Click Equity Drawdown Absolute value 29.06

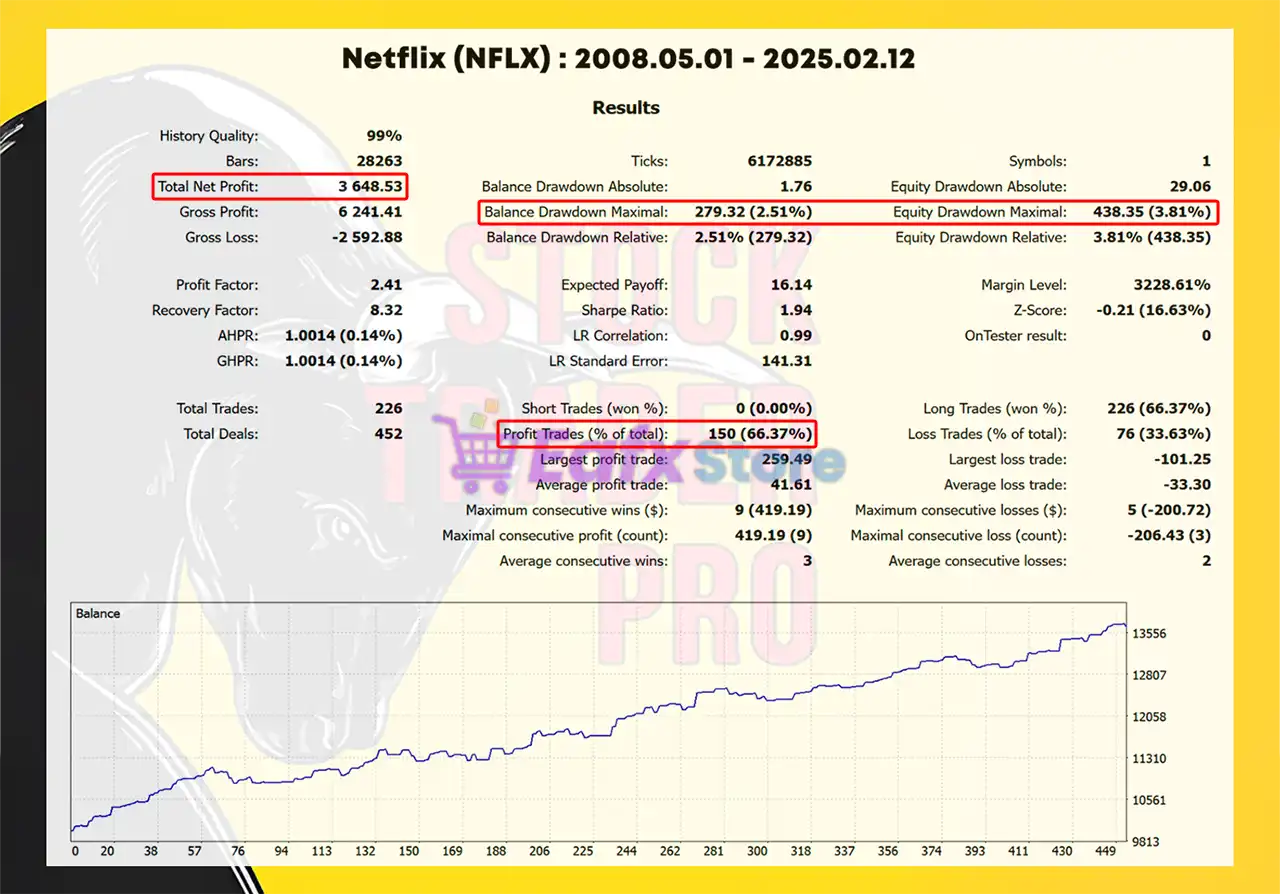click(x=1190, y=187)
